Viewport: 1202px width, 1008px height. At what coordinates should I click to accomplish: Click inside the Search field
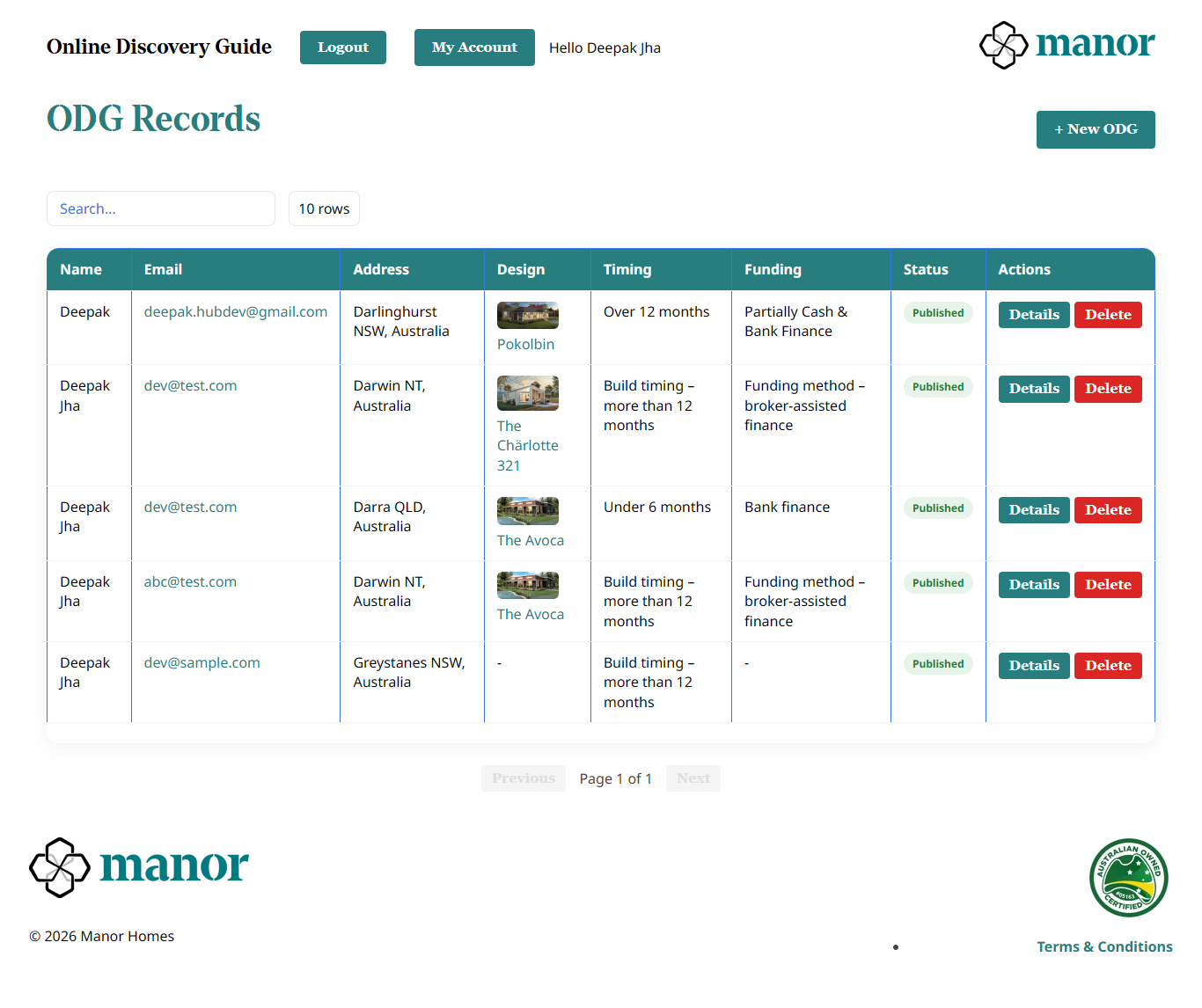tap(160, 208)
